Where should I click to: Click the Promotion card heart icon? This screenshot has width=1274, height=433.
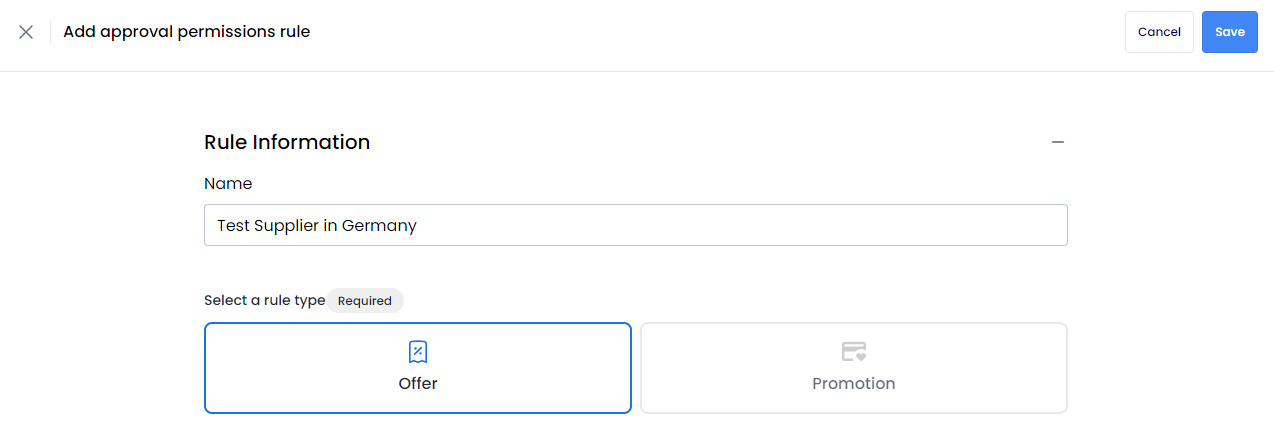click(853, 352)
